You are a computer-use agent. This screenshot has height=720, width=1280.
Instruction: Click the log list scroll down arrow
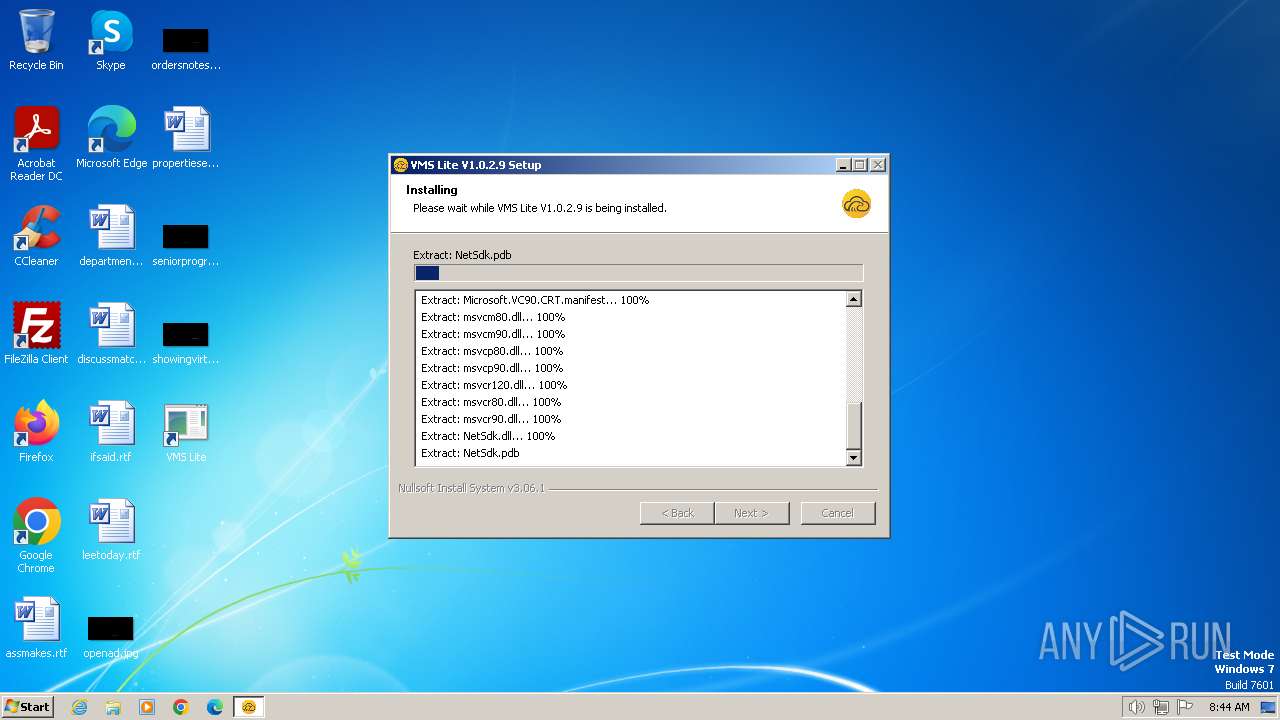click(854, 458)
